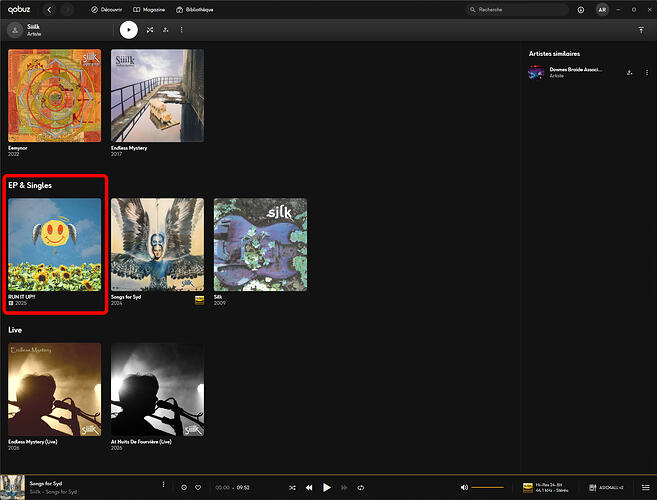Click the explicit icon under RUN IT UP!!
The image size is (657, 500).
click(11, 303)
